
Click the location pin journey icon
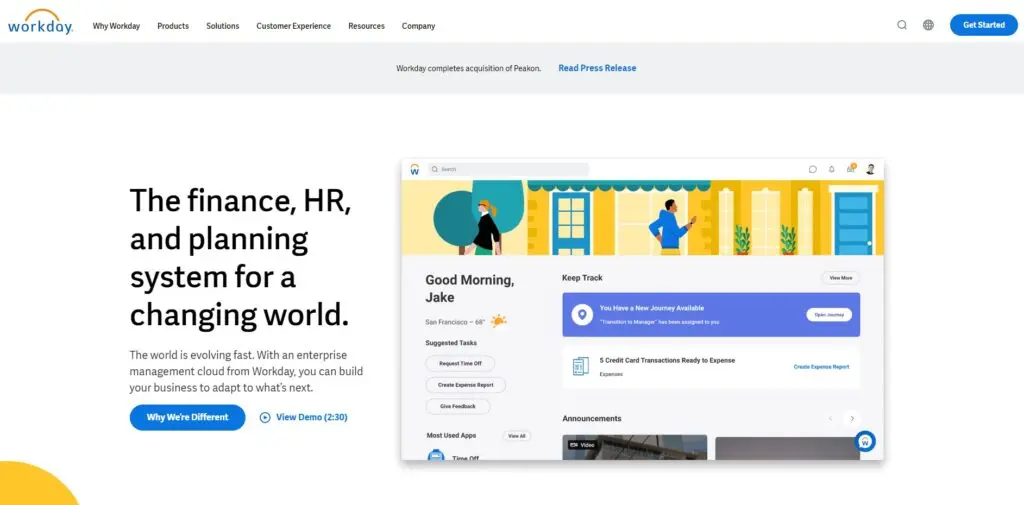[x=581, y=314]
